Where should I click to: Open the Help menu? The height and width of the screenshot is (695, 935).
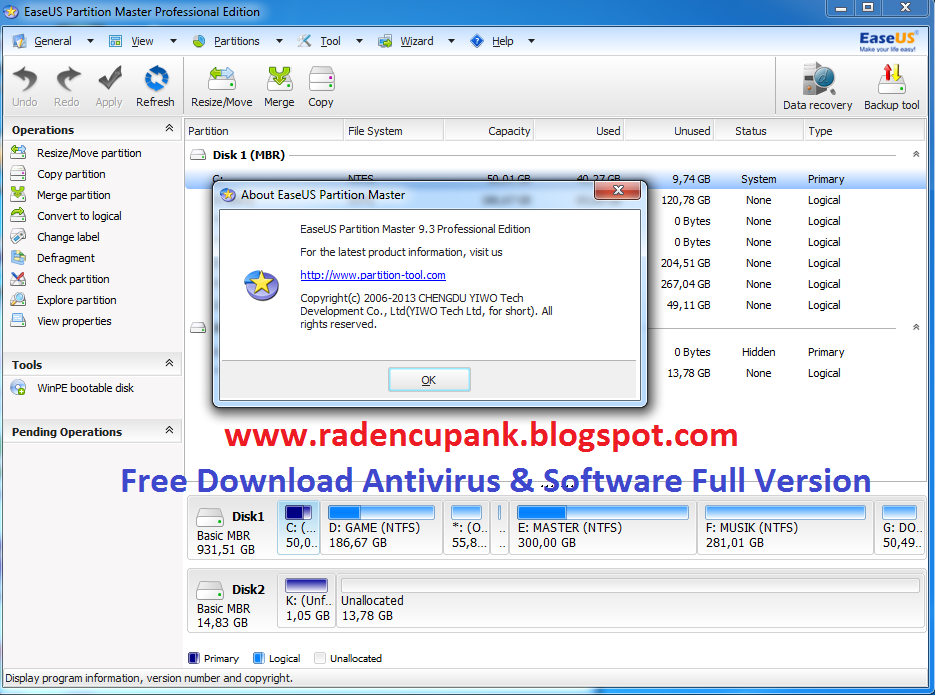pyautogui.click(x=503, y=41)
